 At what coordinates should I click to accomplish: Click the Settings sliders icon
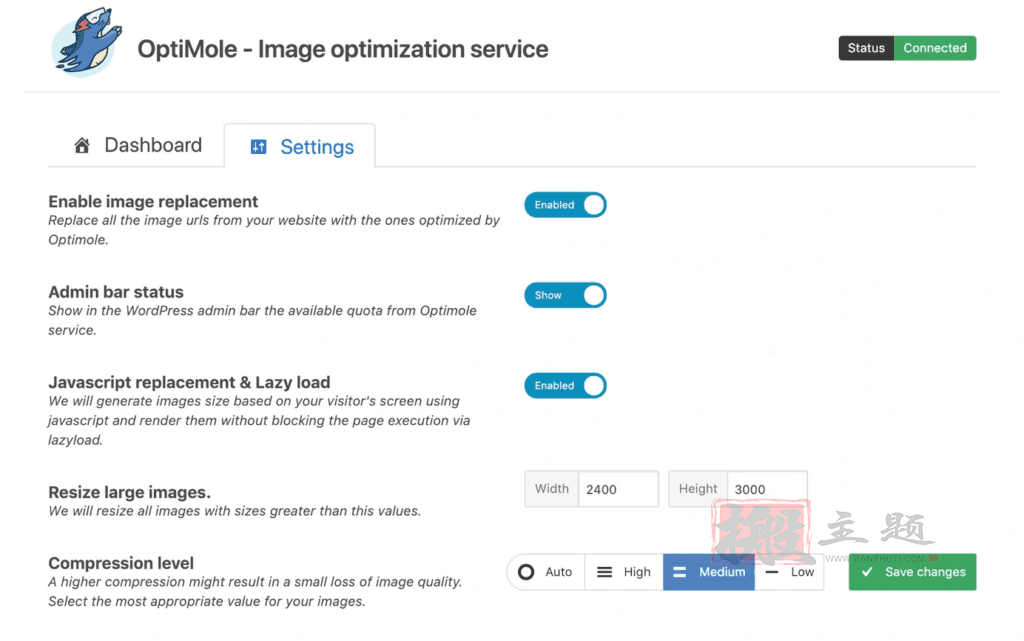coord(259,147)
